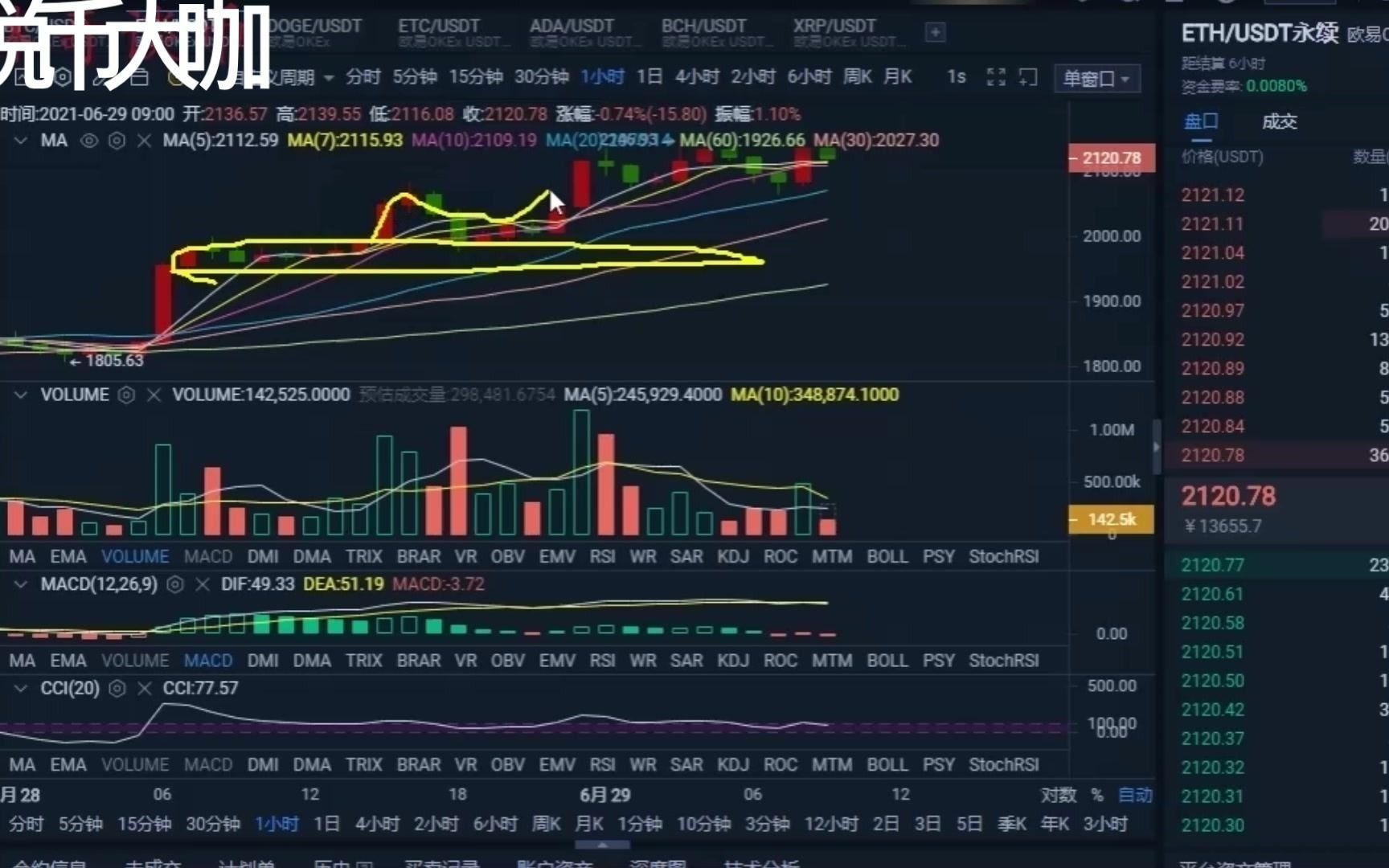
Task: Select top 5分钟 timeframe
Action: click(x=415, y=77)
